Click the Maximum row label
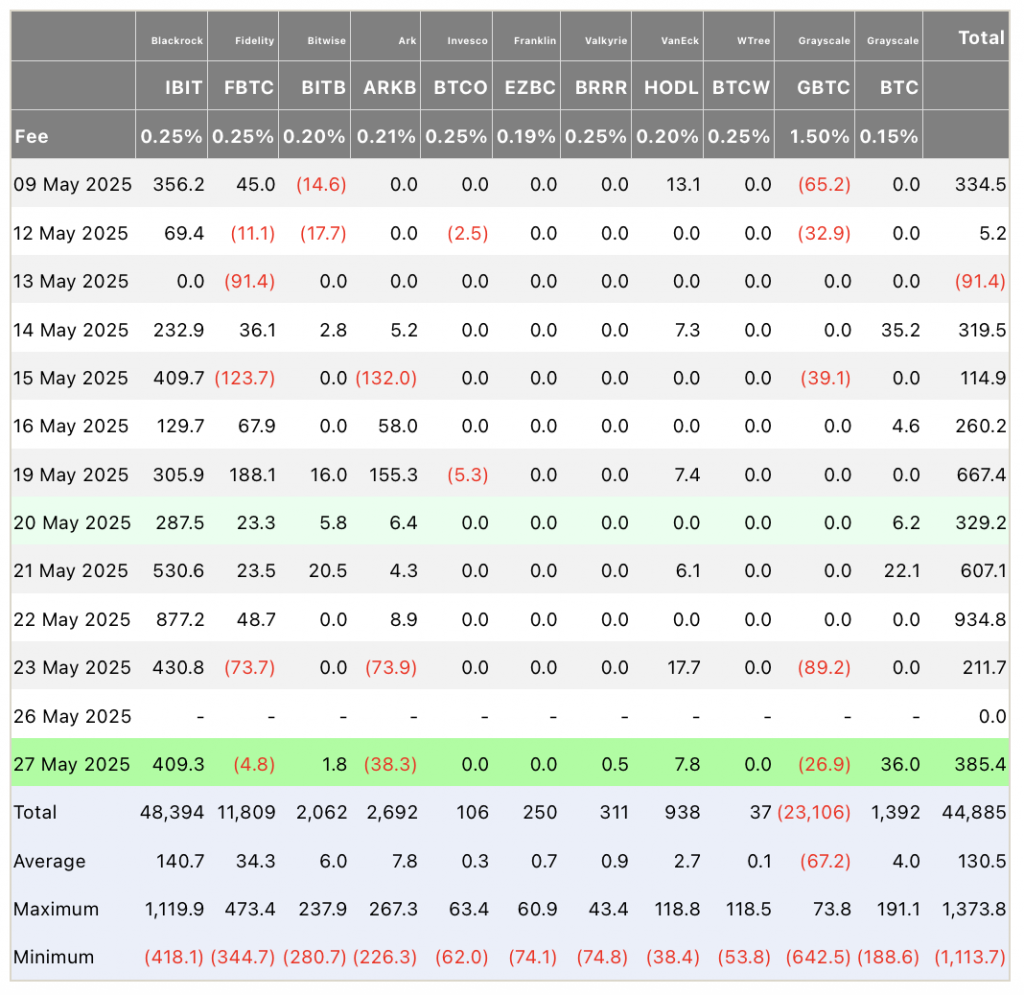1024x995 pixels. pos(56,909)
